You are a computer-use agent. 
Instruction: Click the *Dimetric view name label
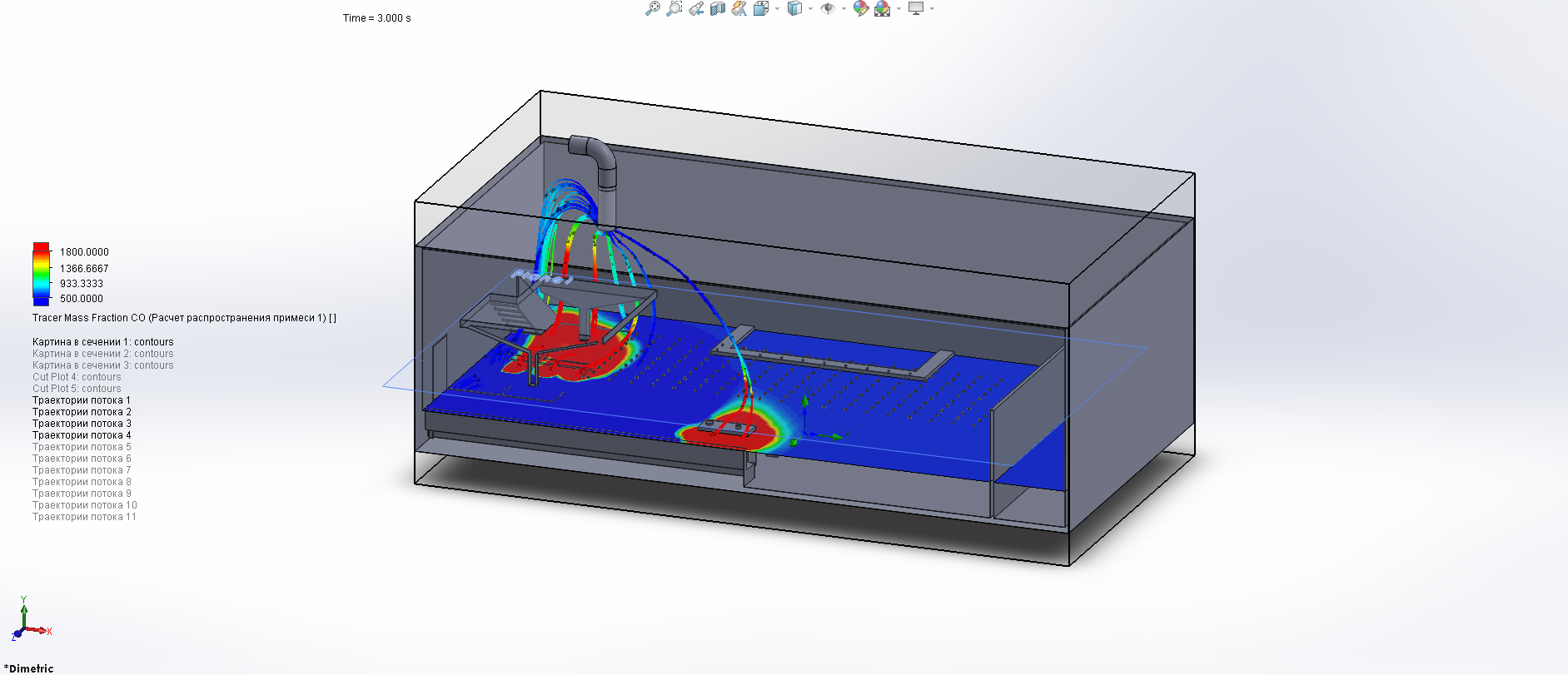click(29, 668)
